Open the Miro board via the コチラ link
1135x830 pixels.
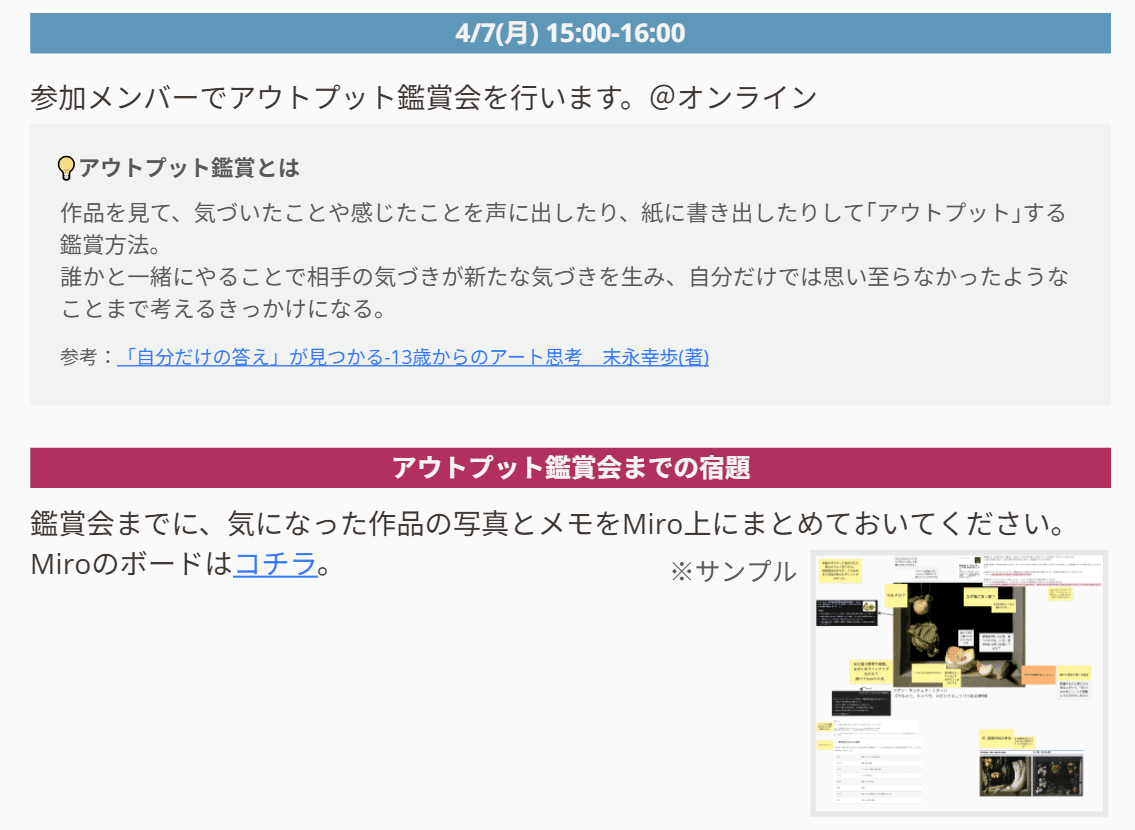(x=275, y=564)
